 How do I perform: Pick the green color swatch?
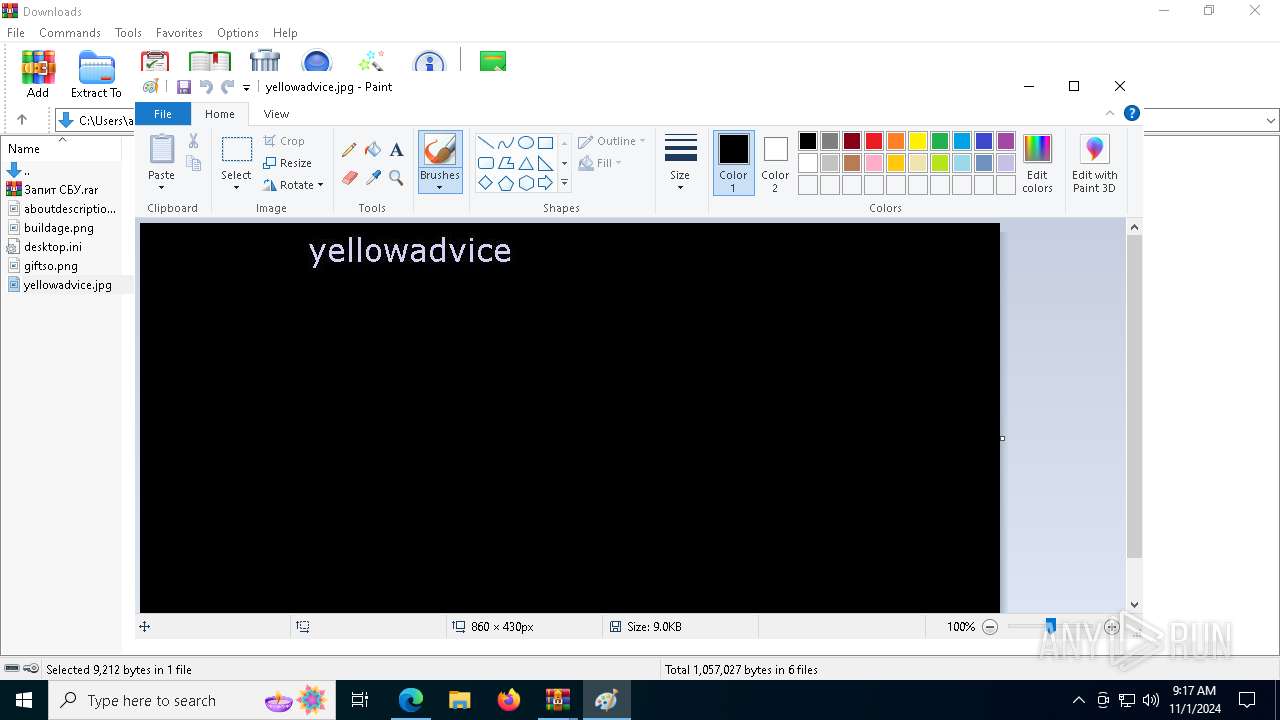(940, 141)
